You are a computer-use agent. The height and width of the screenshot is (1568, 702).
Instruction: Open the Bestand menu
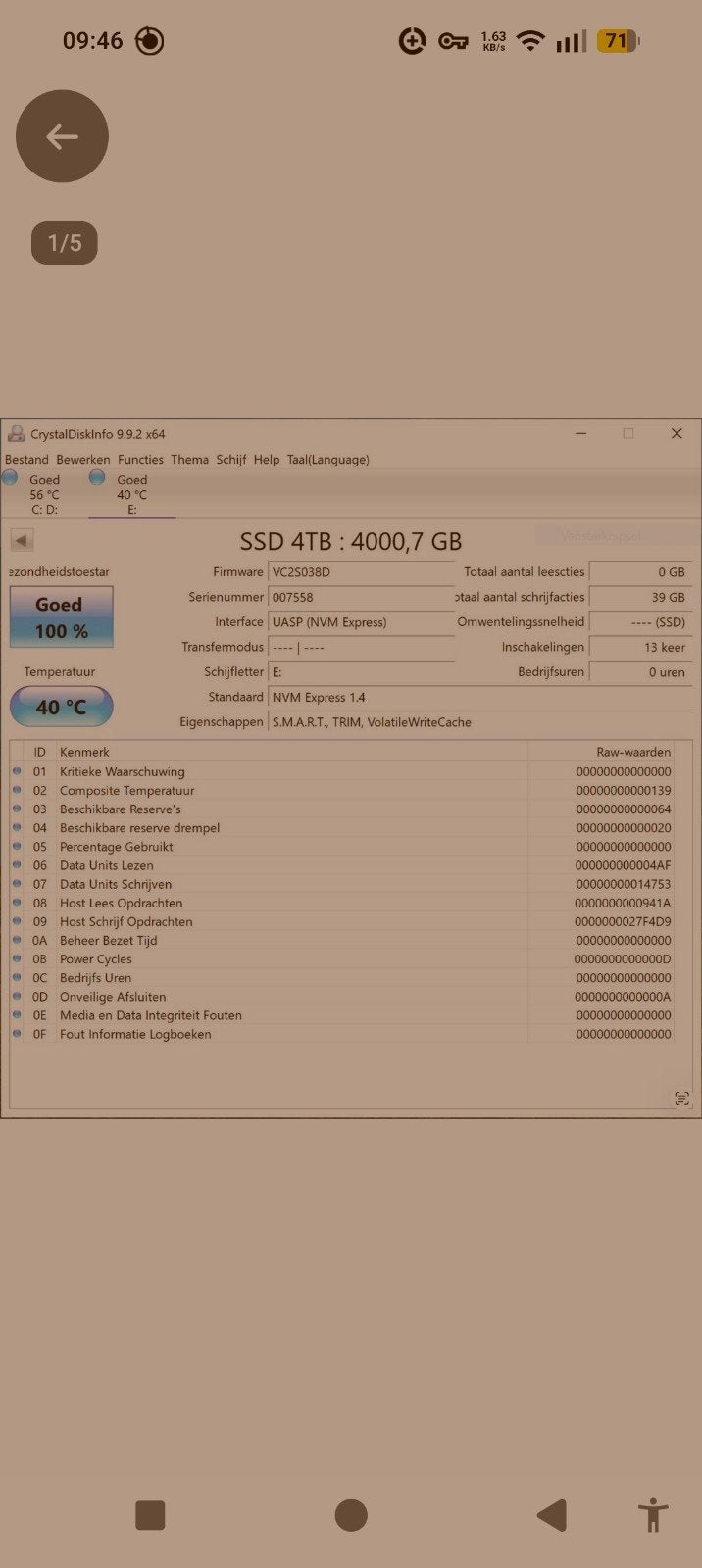(26, 460)
